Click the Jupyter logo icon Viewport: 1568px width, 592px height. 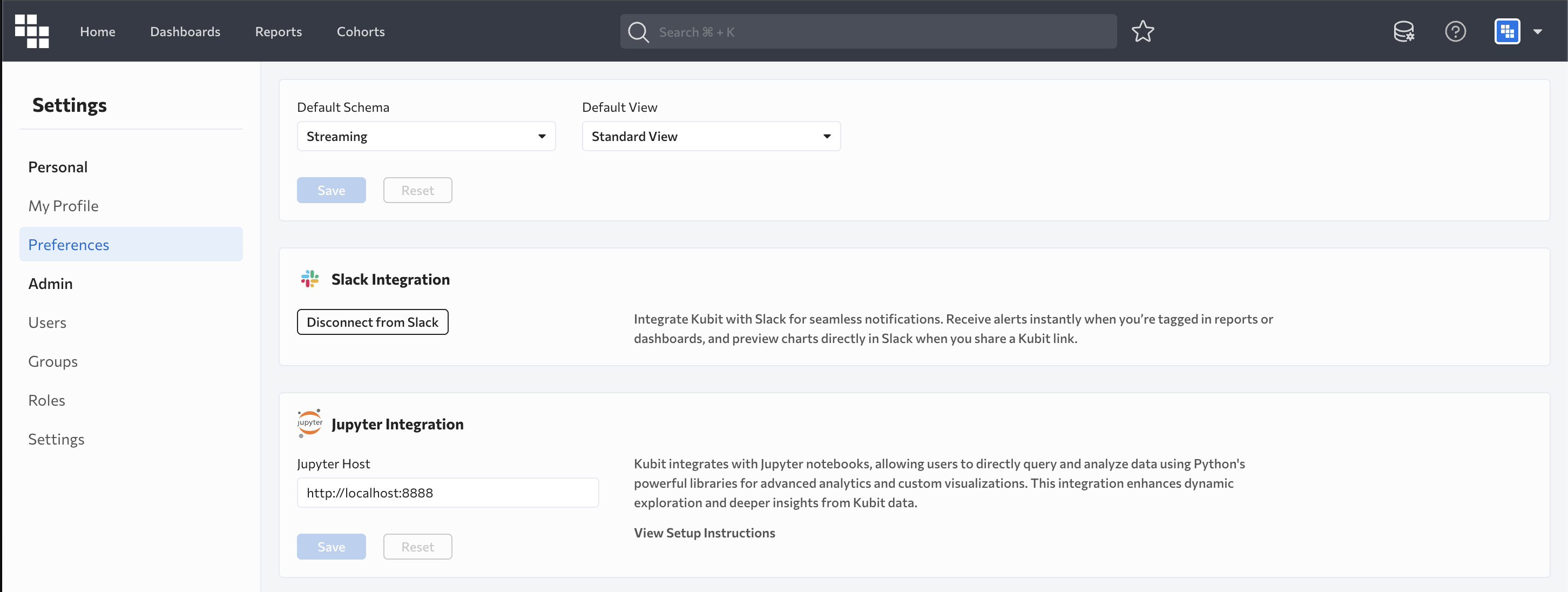[x=310, y=423]
